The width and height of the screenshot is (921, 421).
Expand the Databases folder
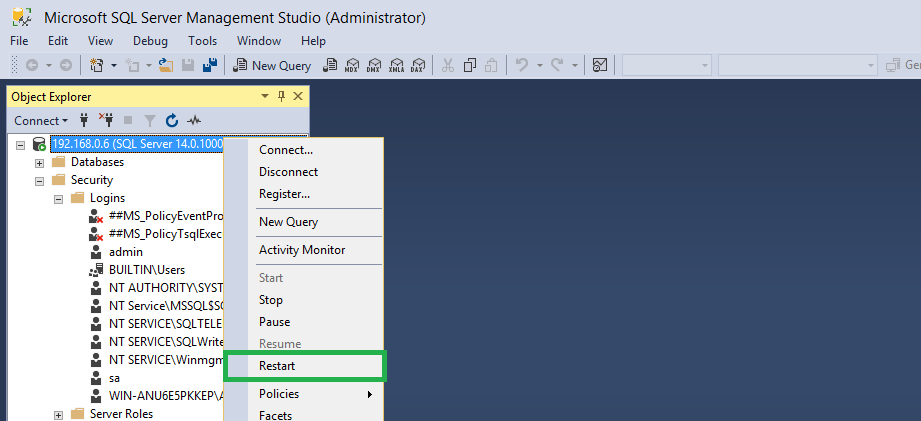40,163
